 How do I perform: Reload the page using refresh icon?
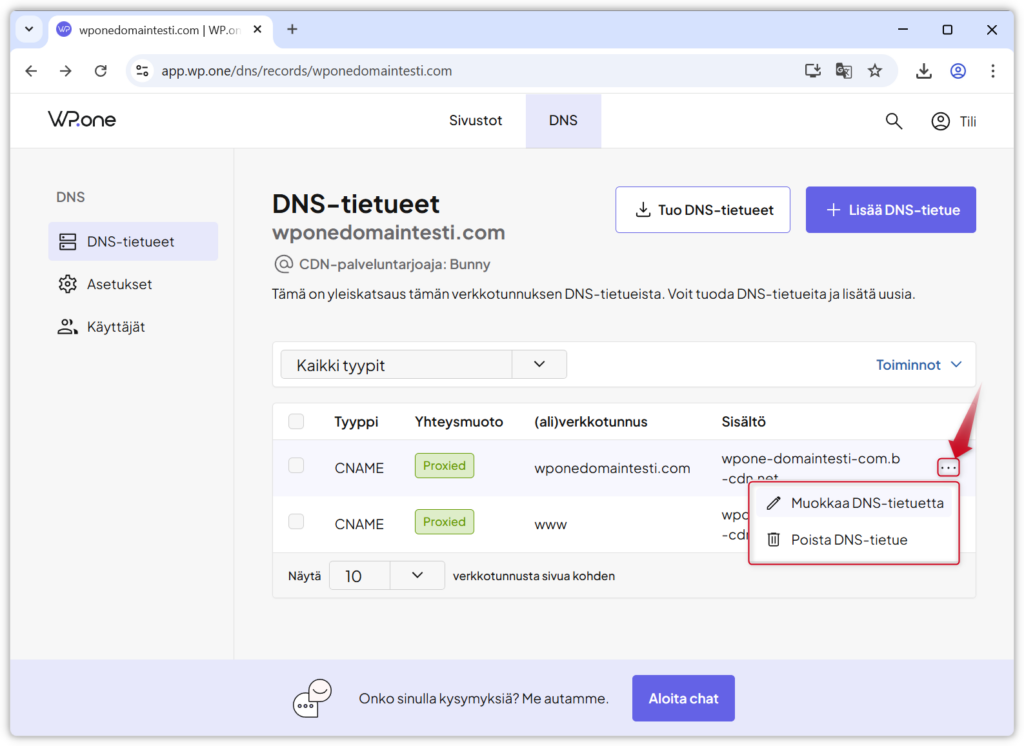pos(100,71)
